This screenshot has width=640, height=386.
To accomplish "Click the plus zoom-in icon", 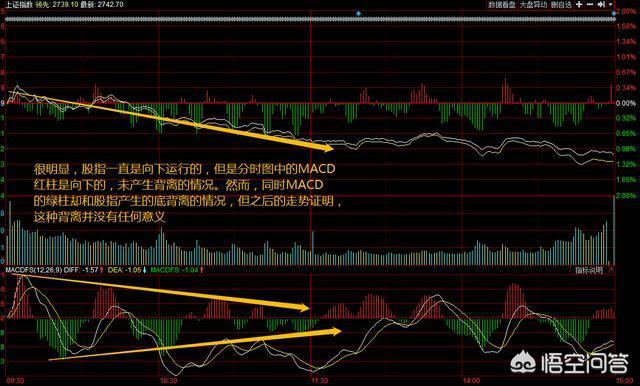I will click(579, 5).
